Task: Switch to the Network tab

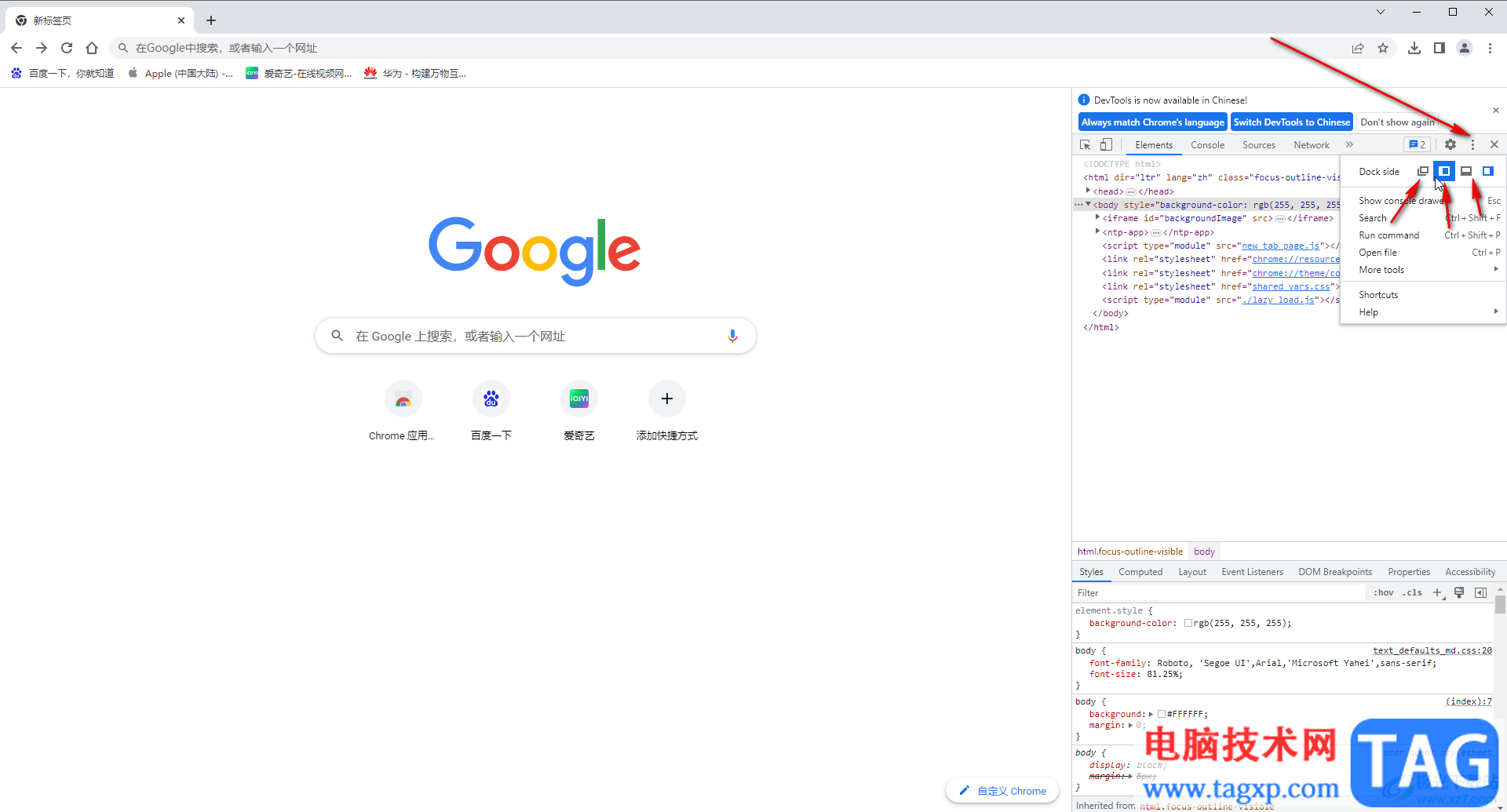Action: [1311, 145]
